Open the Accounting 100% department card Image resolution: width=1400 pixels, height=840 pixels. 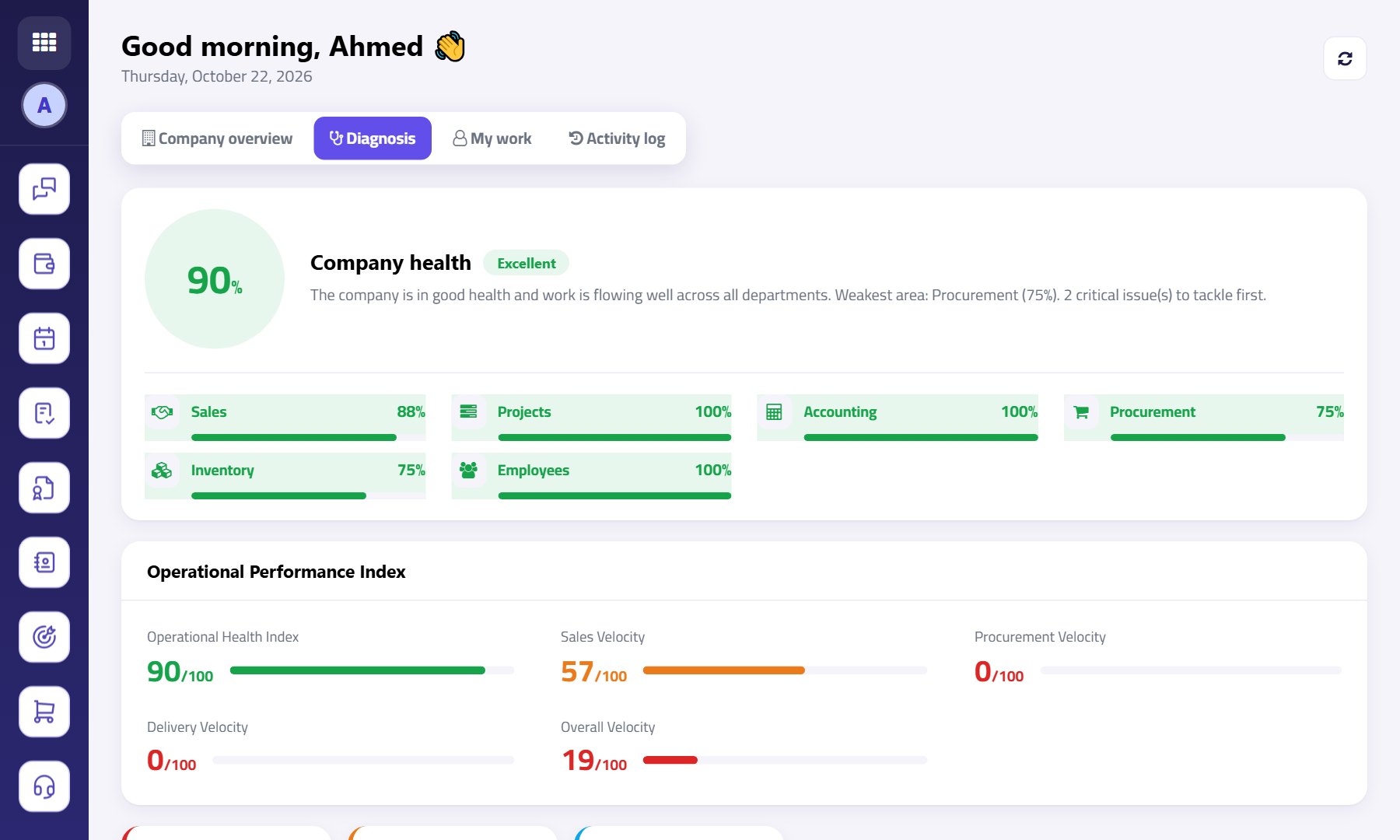pyautogui.click(x=898, y=418)
